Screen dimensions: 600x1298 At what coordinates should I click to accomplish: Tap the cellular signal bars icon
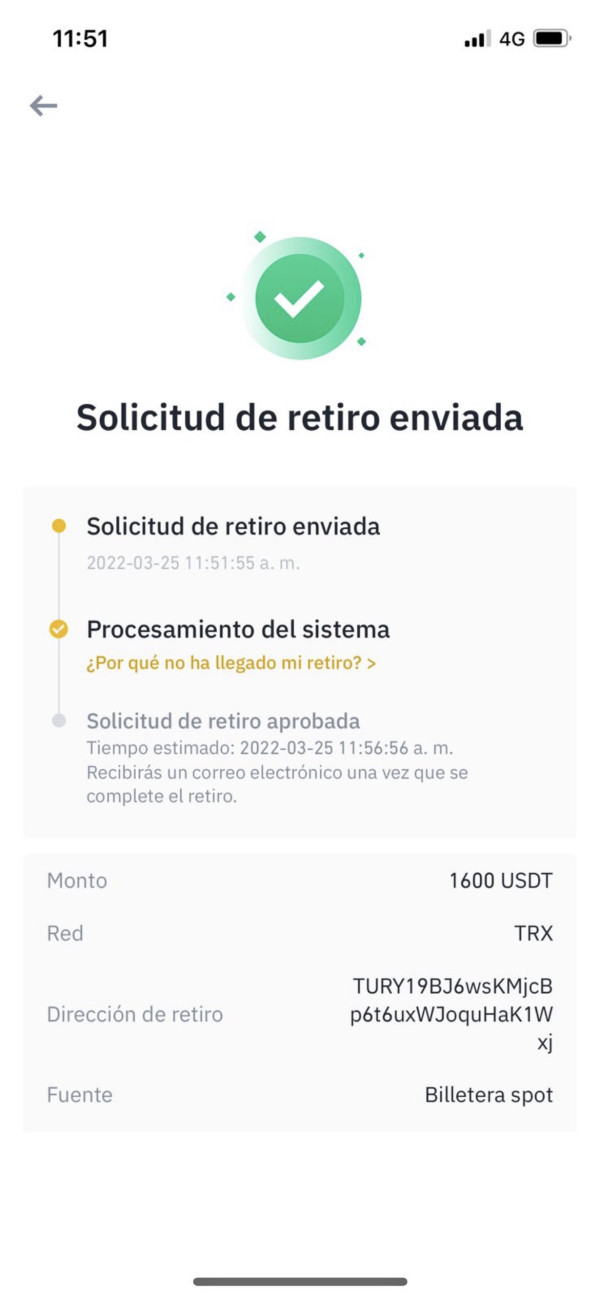pyautogui.click(x=477, y=39)
